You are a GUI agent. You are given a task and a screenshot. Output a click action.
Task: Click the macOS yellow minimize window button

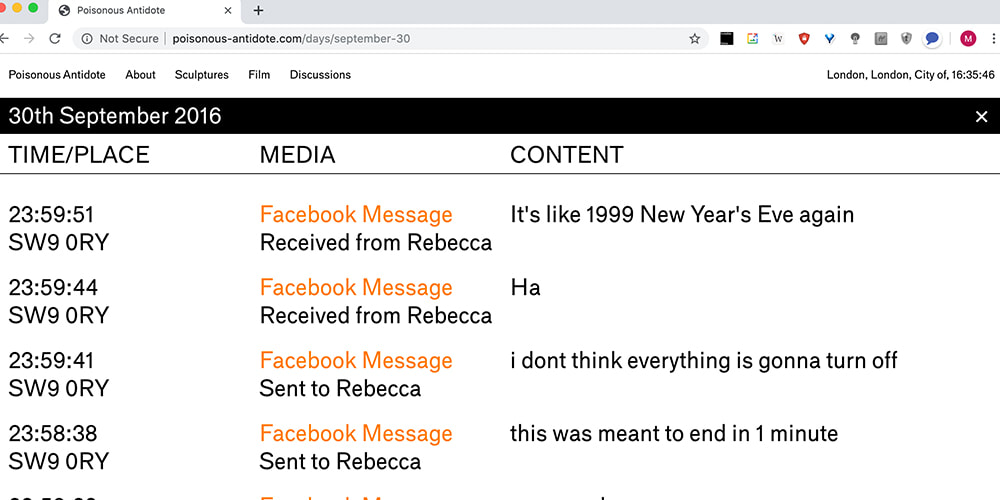[17, 8]
